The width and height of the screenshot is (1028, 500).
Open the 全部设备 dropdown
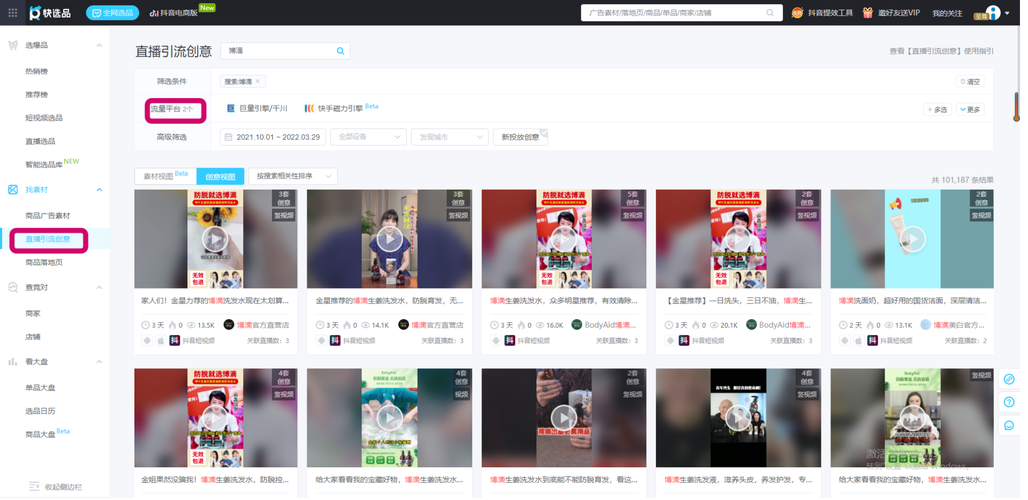pos(368,137)
